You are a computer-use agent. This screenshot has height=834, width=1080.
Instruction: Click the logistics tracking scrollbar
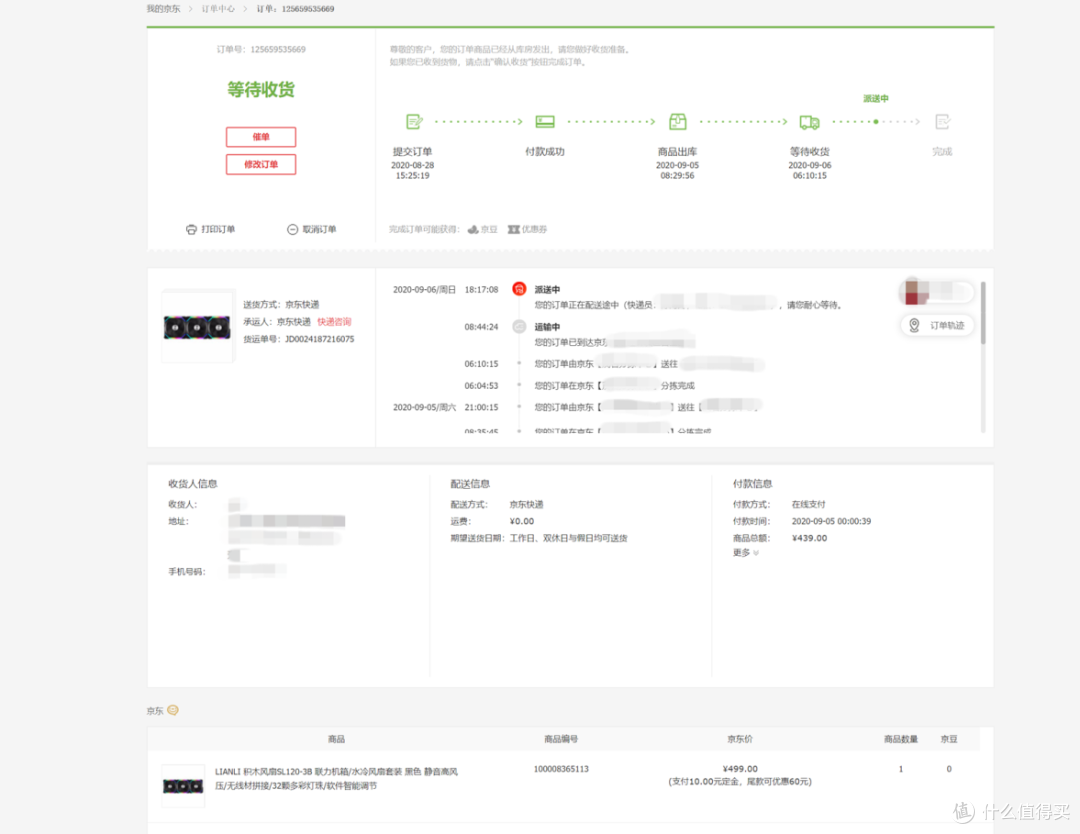click(x=983, y=312)
